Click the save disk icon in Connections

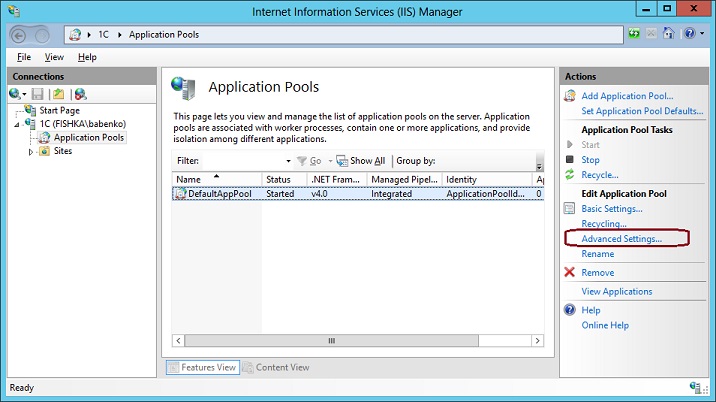pos(37,94)
